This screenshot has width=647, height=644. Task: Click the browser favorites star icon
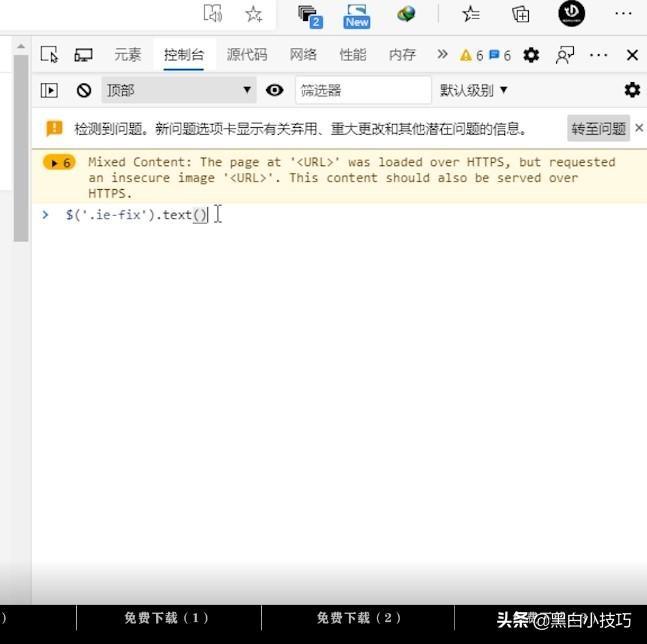pos(254,14)
